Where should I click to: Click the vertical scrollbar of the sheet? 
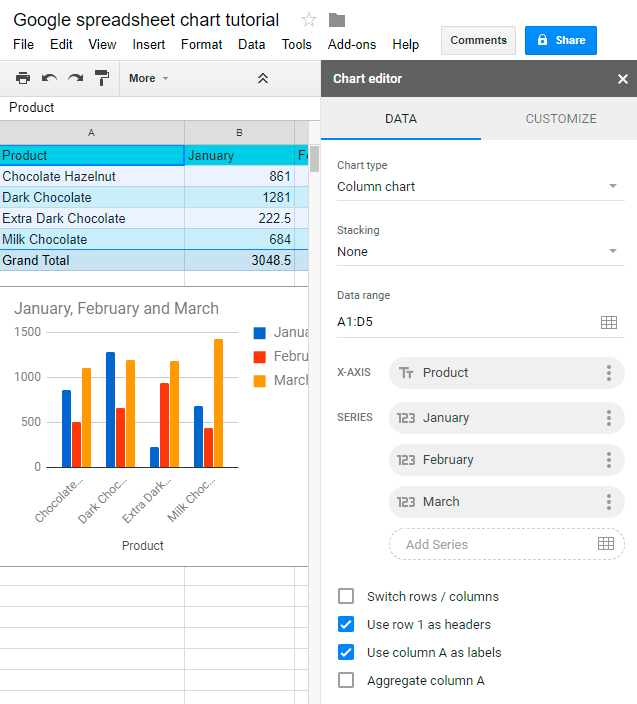coord(314,159)
